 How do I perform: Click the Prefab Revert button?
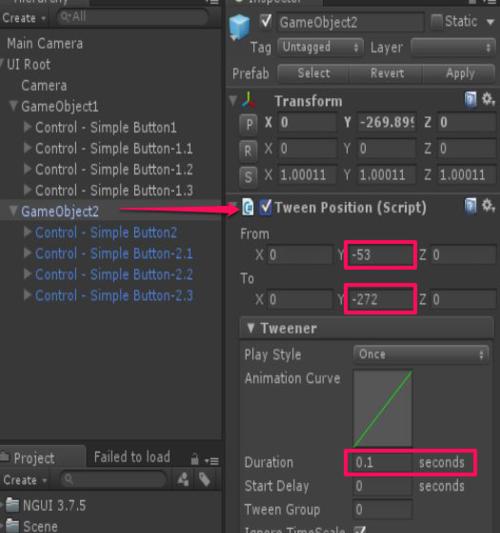click(x=386, y=73)
